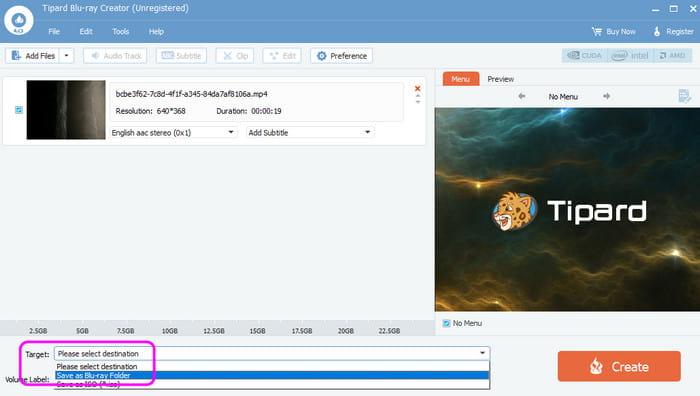Click the edit menu template icon

(x=684, y=96)
